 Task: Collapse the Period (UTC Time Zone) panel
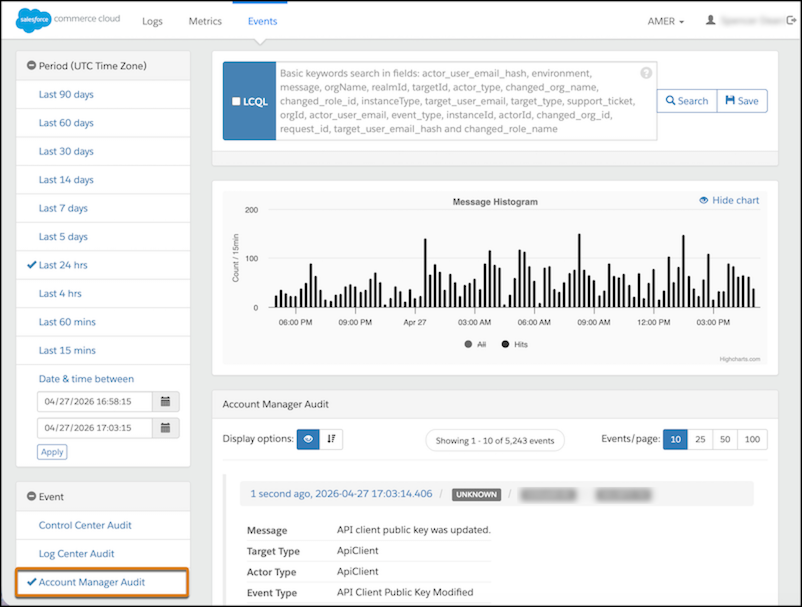point(31,65)
